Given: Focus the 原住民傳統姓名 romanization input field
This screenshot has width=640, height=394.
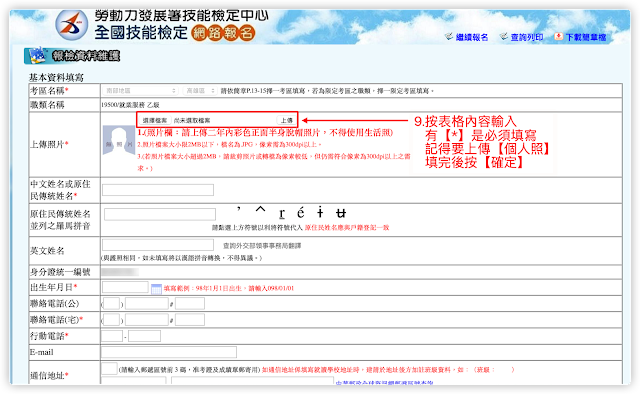Looking at the screenshot, I should point(160,214).
